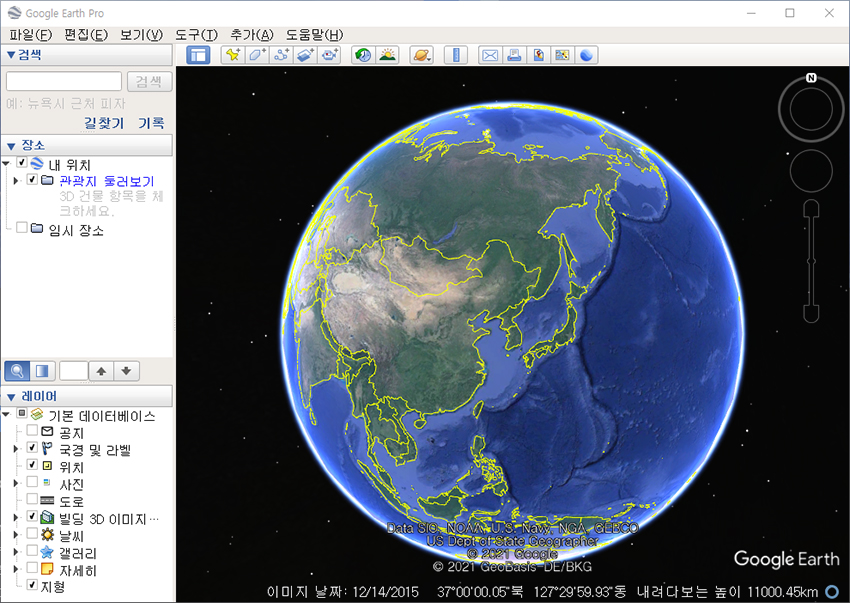
Task: Collapse the 검색 panel header
Action: tap(87, 55)
